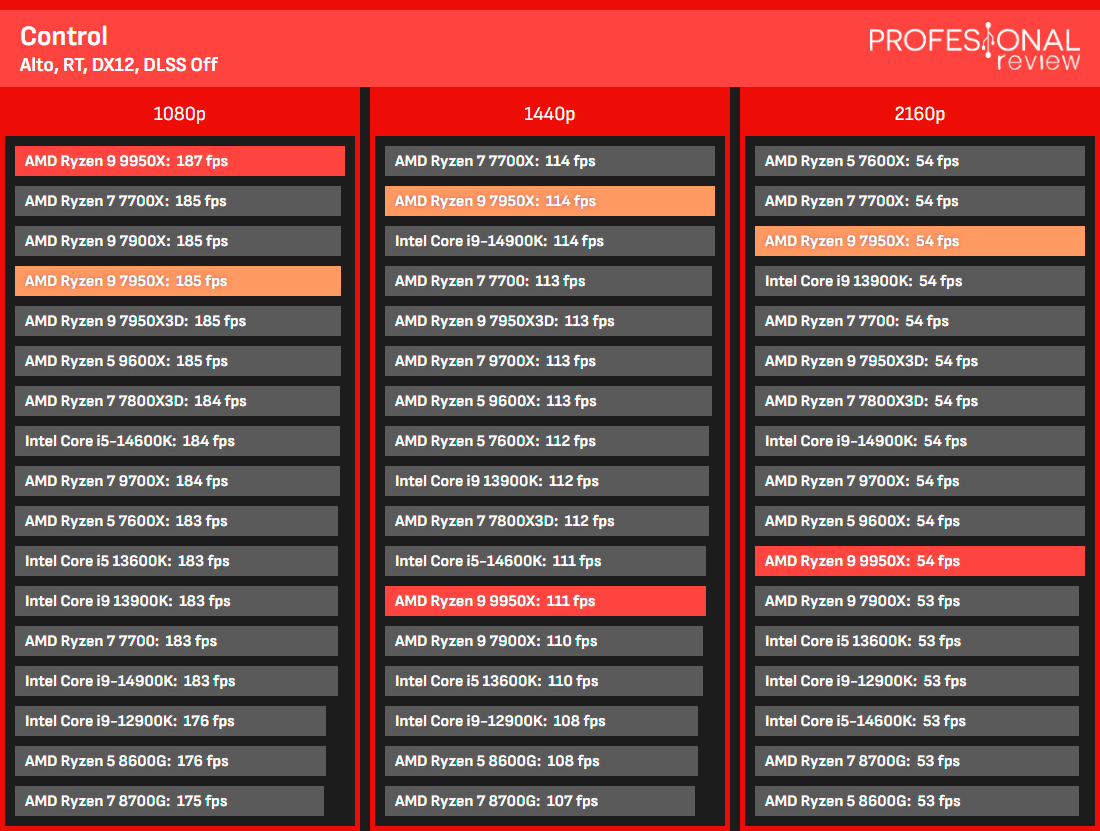Click 'Intel Core i5 13600K: 53 fps' bar
The height and width of the screenshot is (831, 1100).
(917, 640)
